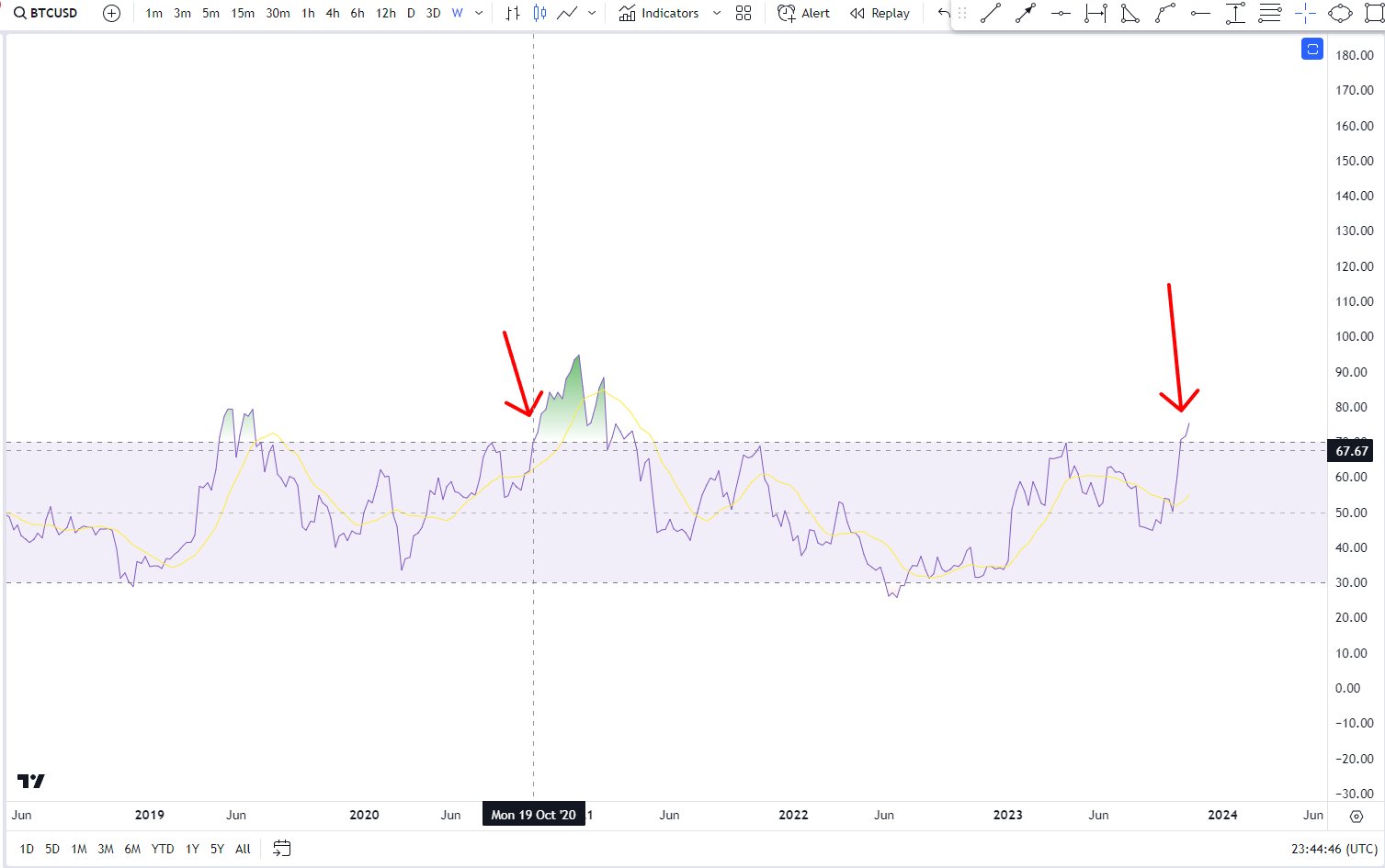The height and width of the screenshot is (868, 1385).
Task: Select the ellipse drawing tool
Action: coord(1340,14)
